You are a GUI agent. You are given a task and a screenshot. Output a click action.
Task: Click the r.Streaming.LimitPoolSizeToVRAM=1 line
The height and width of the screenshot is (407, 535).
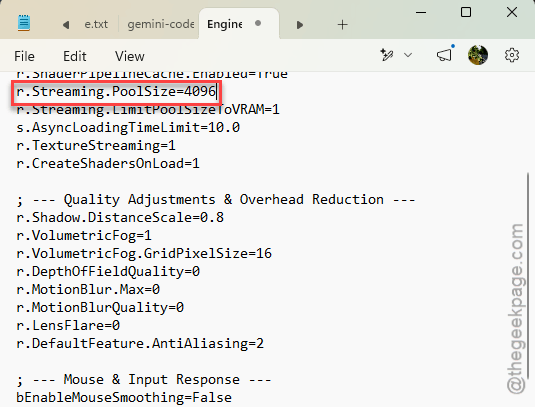(x=148, y=110)
